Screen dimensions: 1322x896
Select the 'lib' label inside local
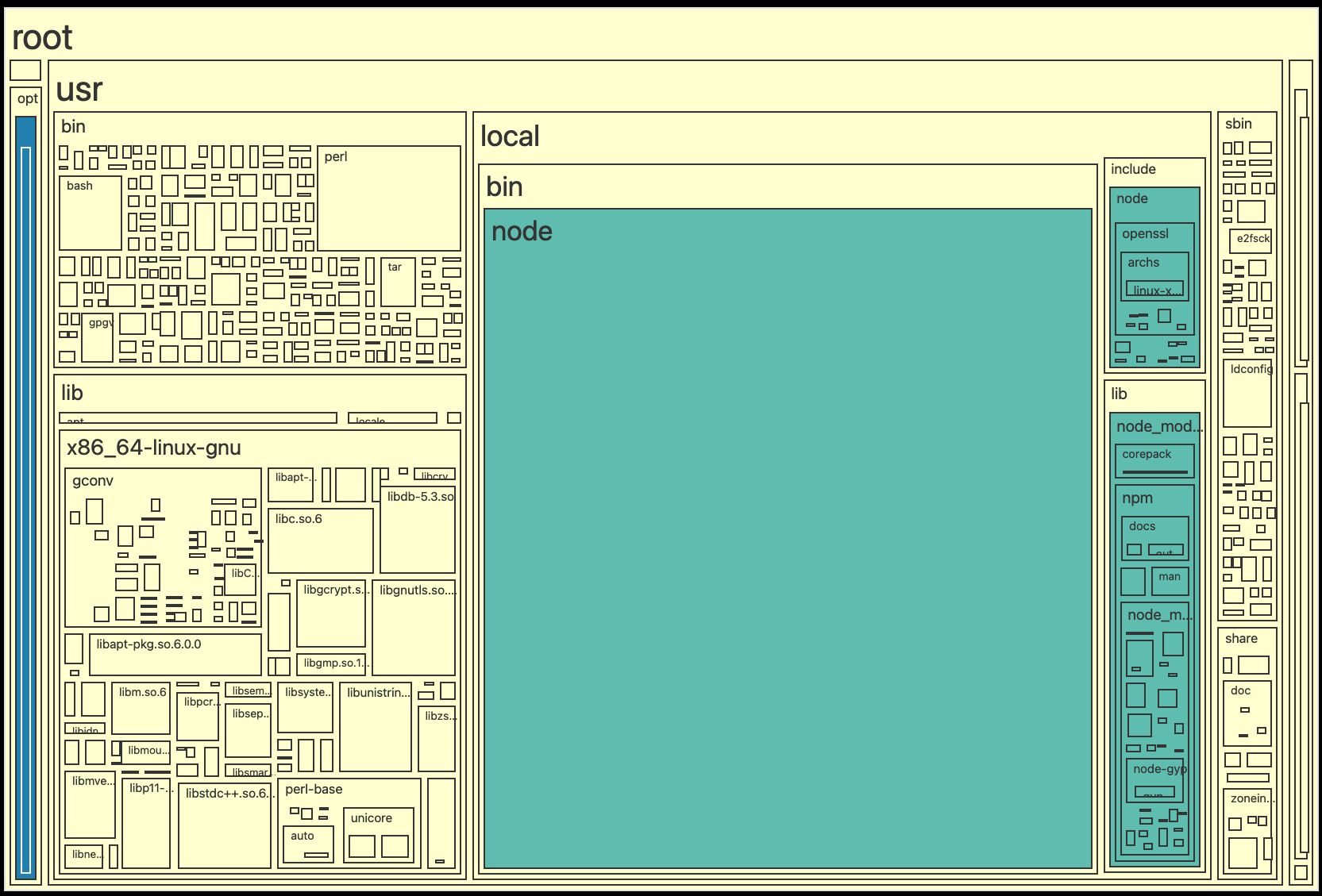(1119, 394)
